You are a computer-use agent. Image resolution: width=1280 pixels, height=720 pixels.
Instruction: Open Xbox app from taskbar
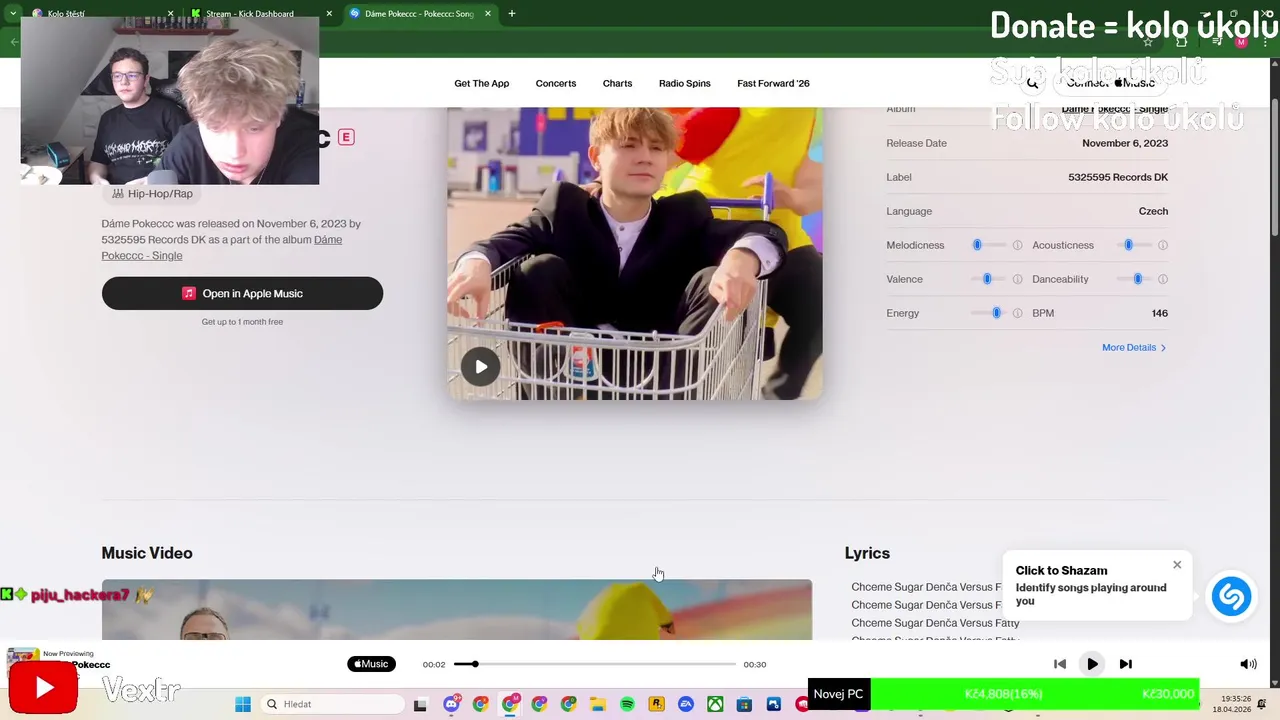coord(715,704)
